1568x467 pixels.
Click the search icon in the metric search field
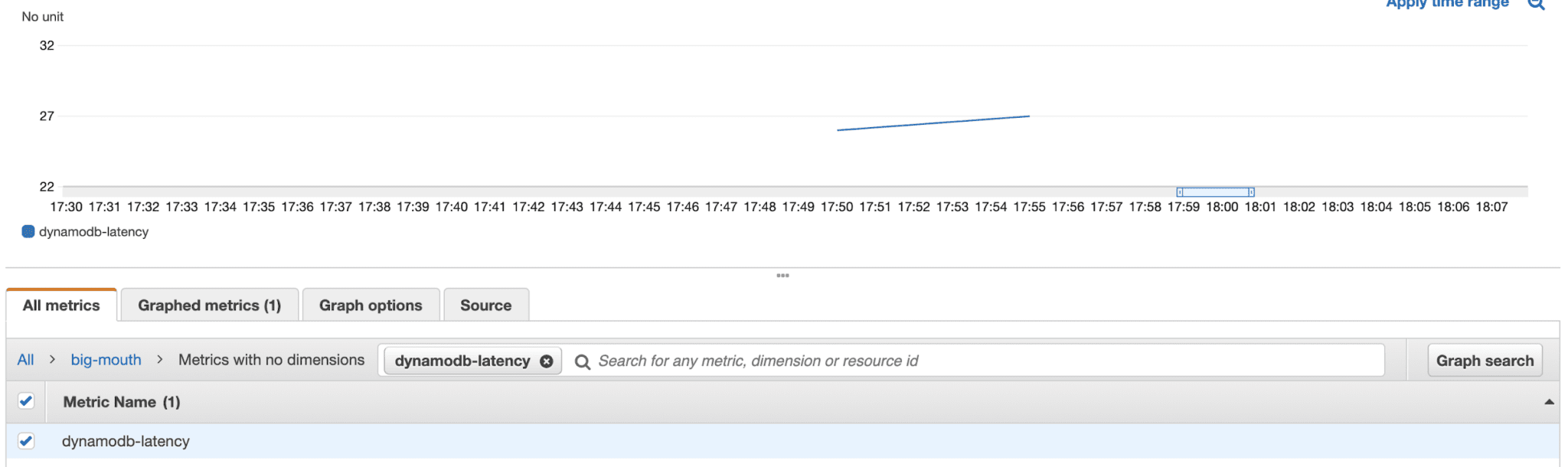(x=583, y=361)
